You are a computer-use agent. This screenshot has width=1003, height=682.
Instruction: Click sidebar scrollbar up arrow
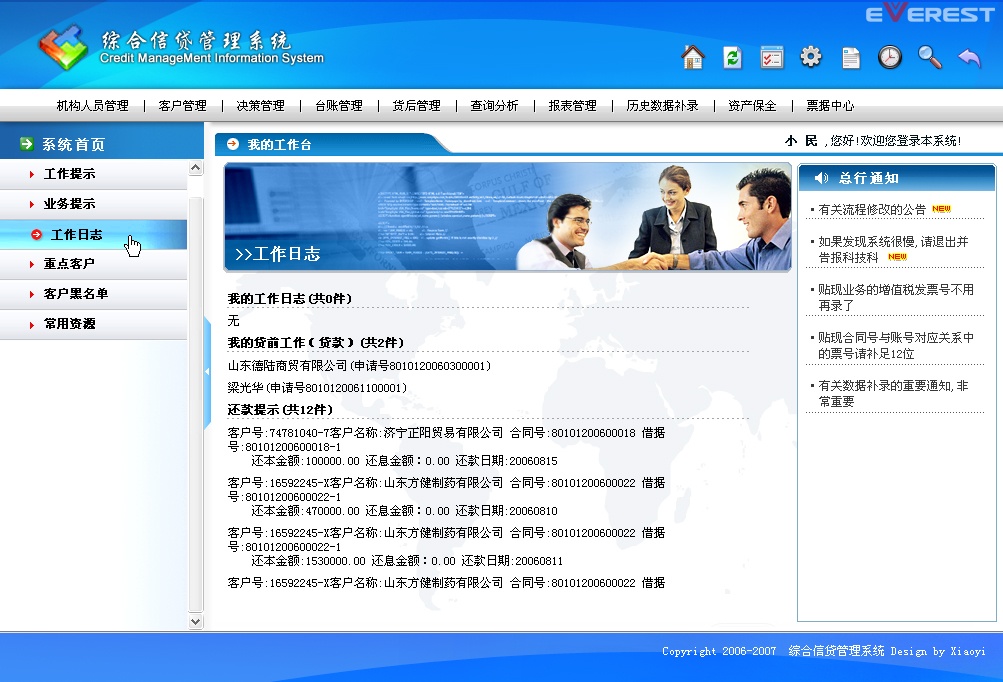pyautogui.click(x=196, y=168)
